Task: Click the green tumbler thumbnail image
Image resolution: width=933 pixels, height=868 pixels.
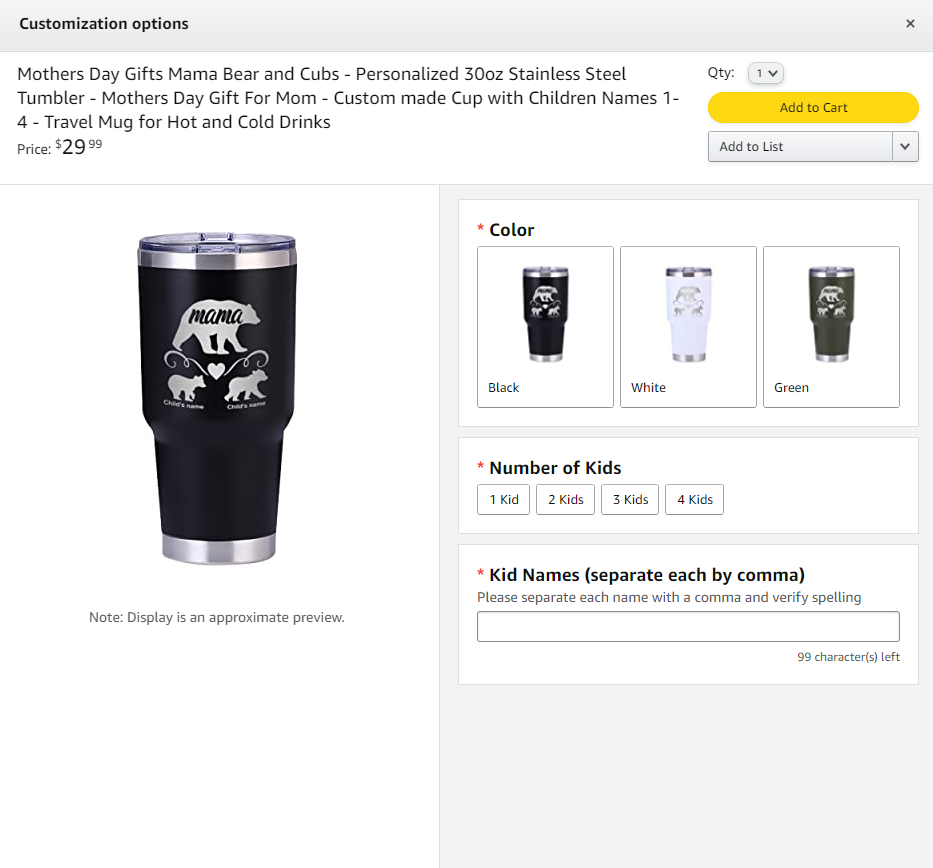Action: pos(831,314)
